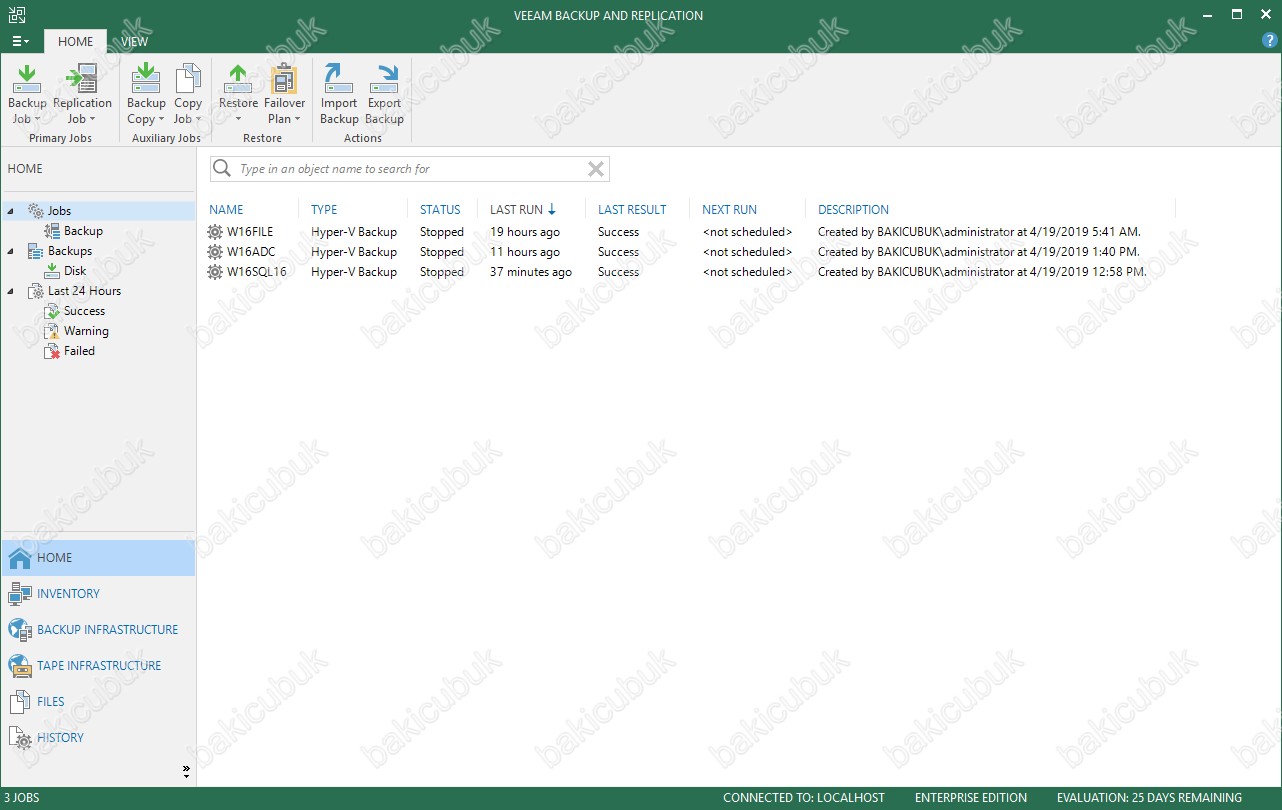Select Failed under Last 24 Hours

pyautogui.click(x=79, y=351)
